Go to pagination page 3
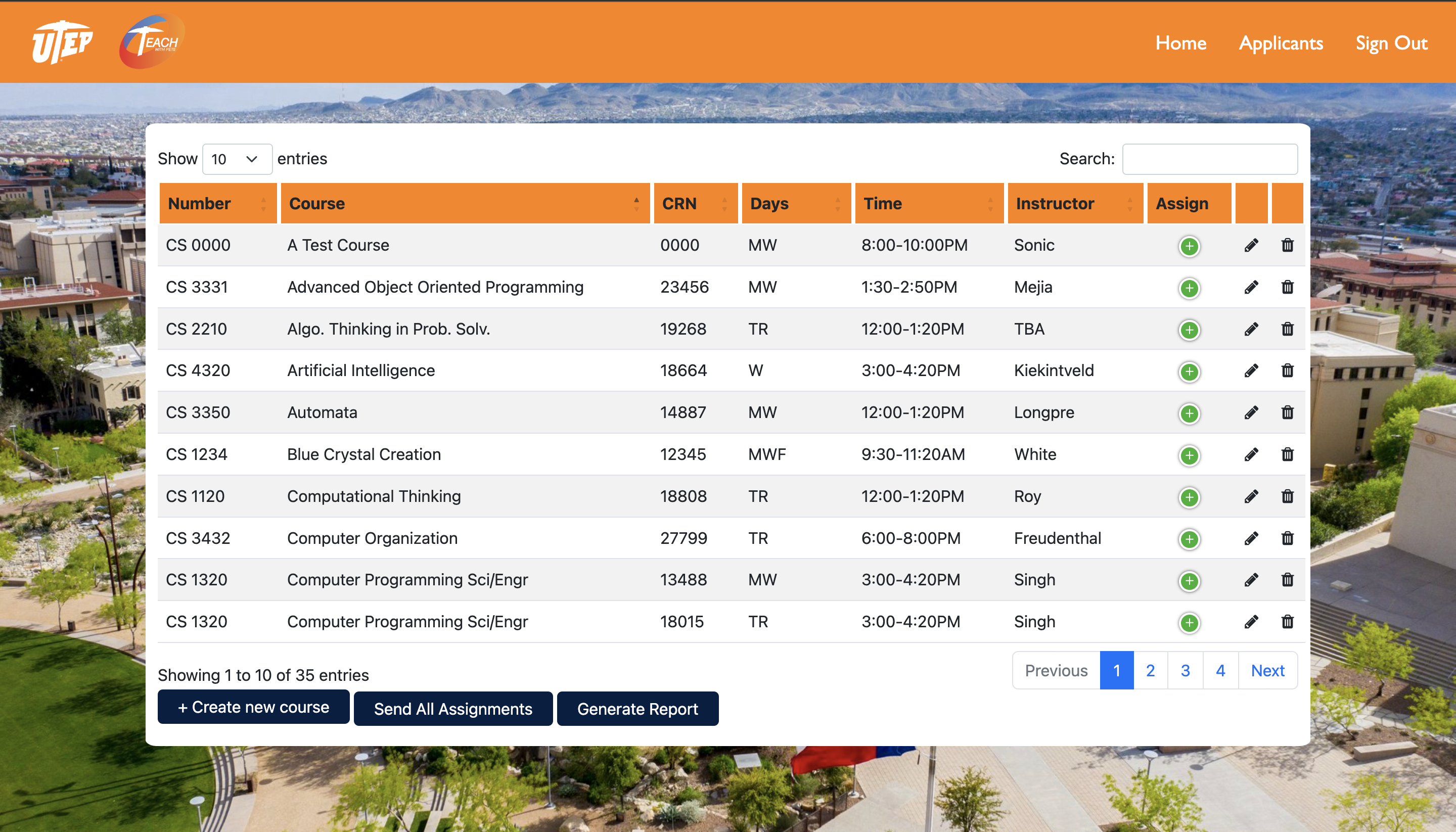The height and width of the screenshot is (832, 1456). click(1185, 670)
